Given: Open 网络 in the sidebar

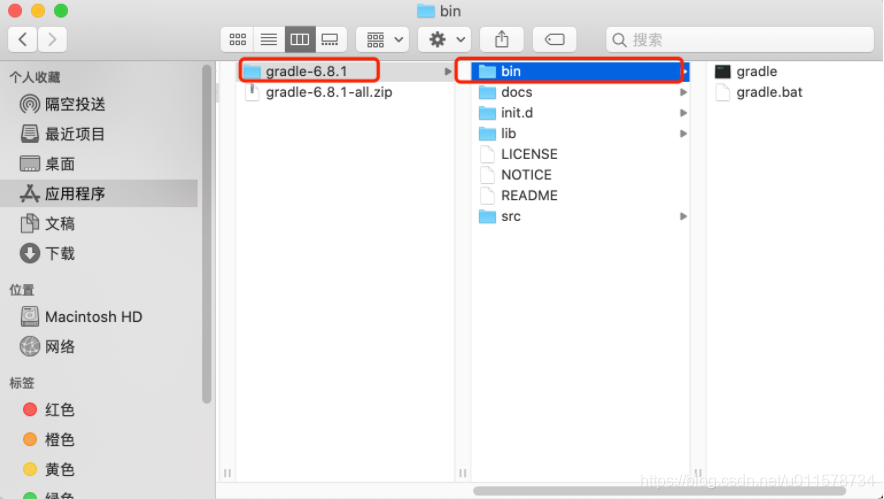Looking at the screenshot, I should (99, 347).
